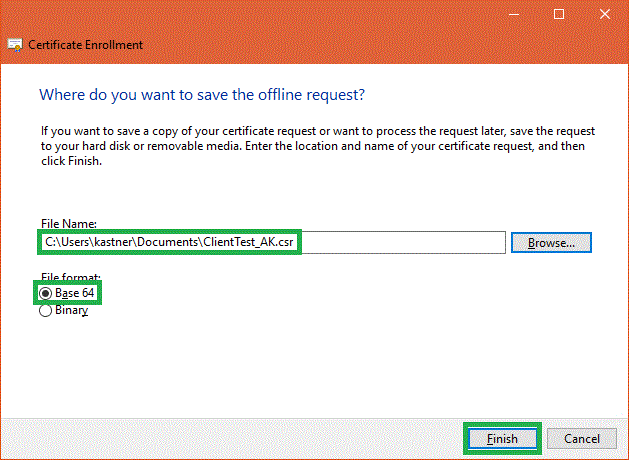This screenshot has height=460, width=629.
Task: Choose the Binary file format option
Action: tap(46, 310)
